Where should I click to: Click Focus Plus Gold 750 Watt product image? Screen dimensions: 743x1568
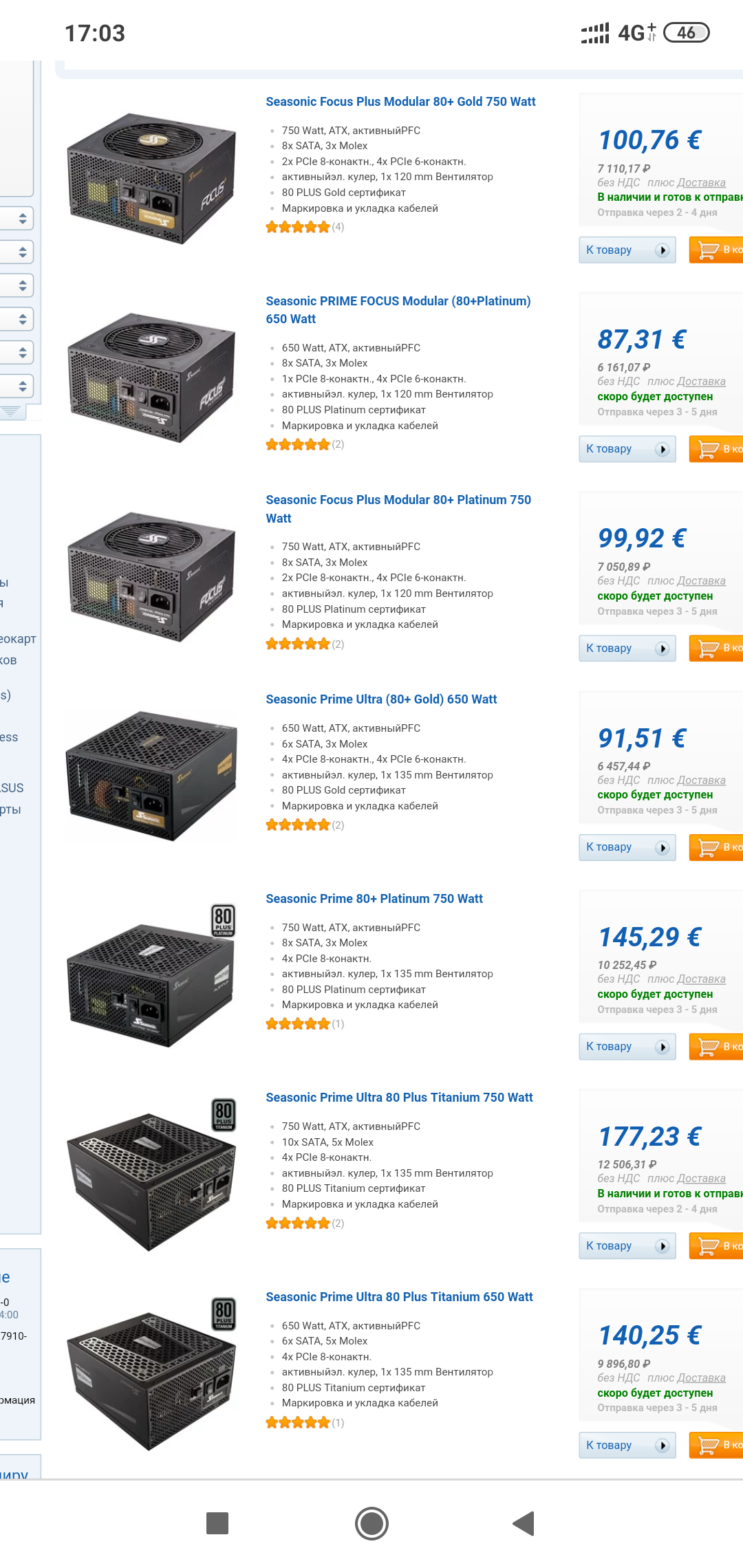(x=151, y=178)
